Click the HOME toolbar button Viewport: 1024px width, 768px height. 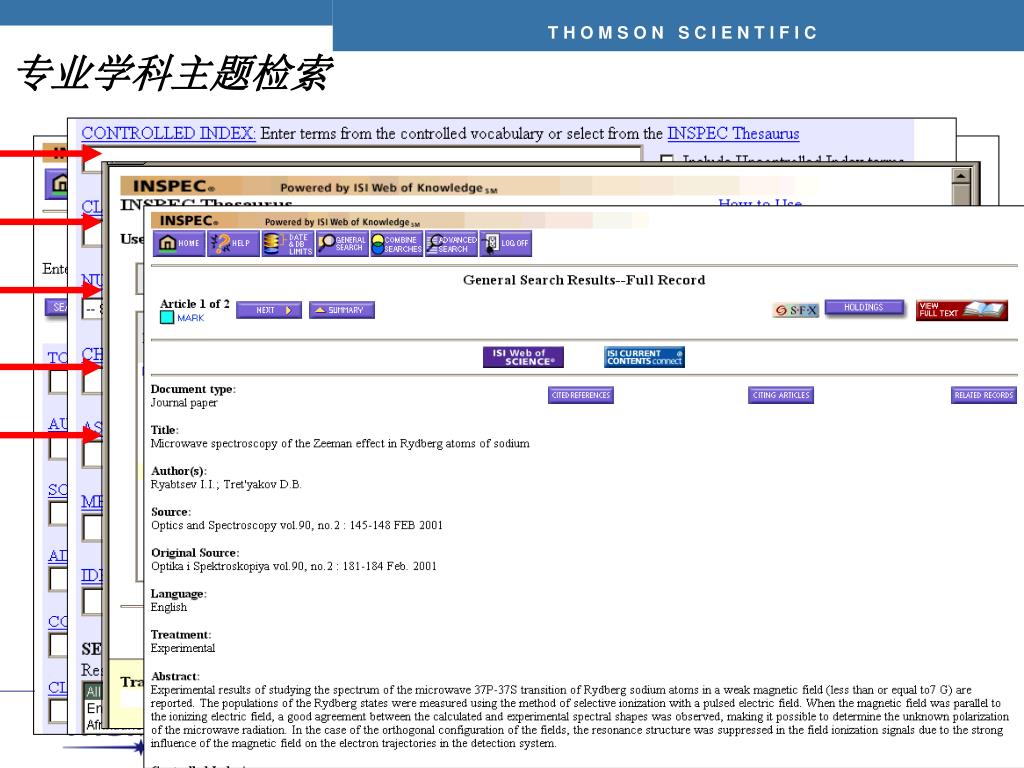179,244
